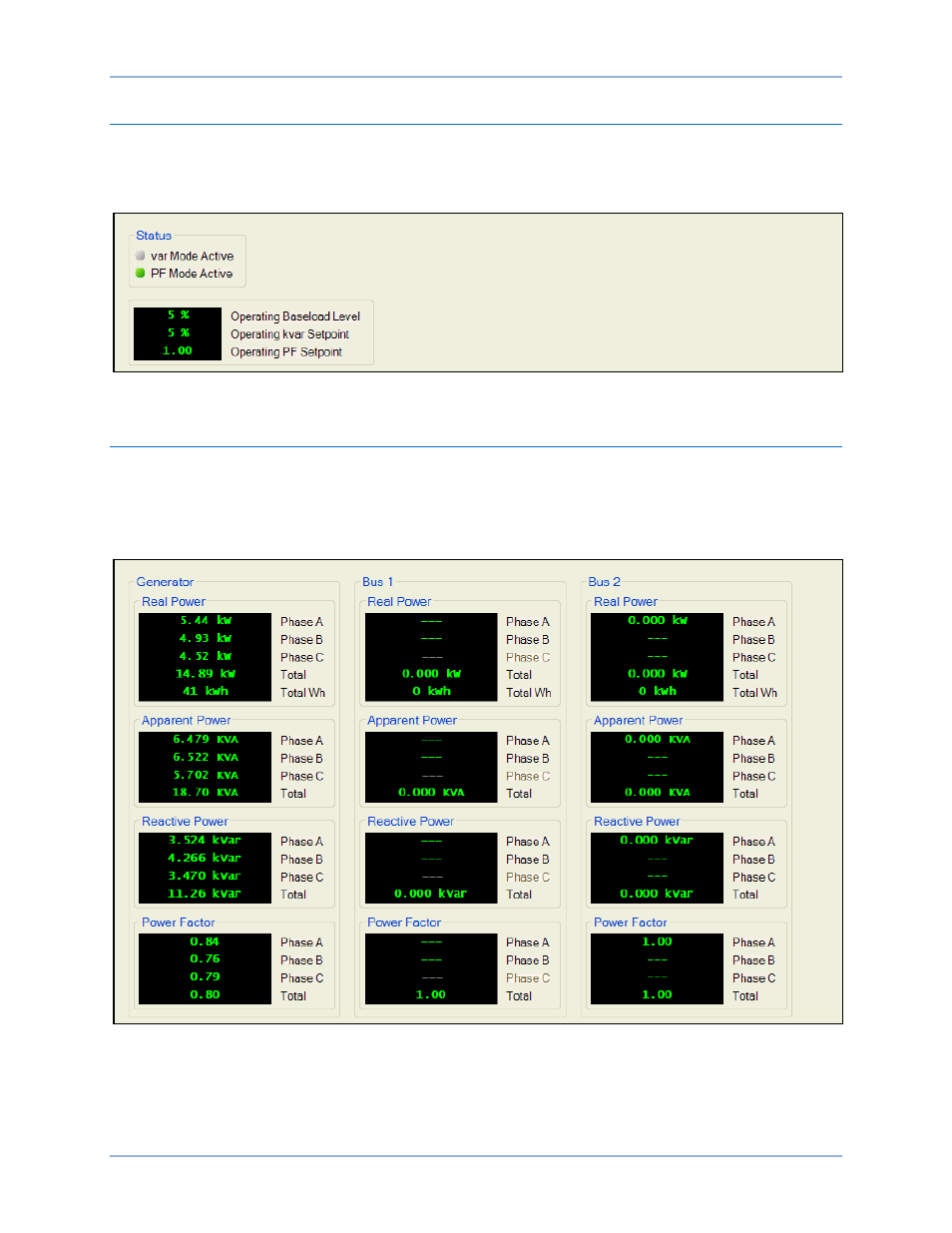The image size is (952, 1233).
Task: Click the 18.70 kVA total apparent power
Action: [206, 793]
